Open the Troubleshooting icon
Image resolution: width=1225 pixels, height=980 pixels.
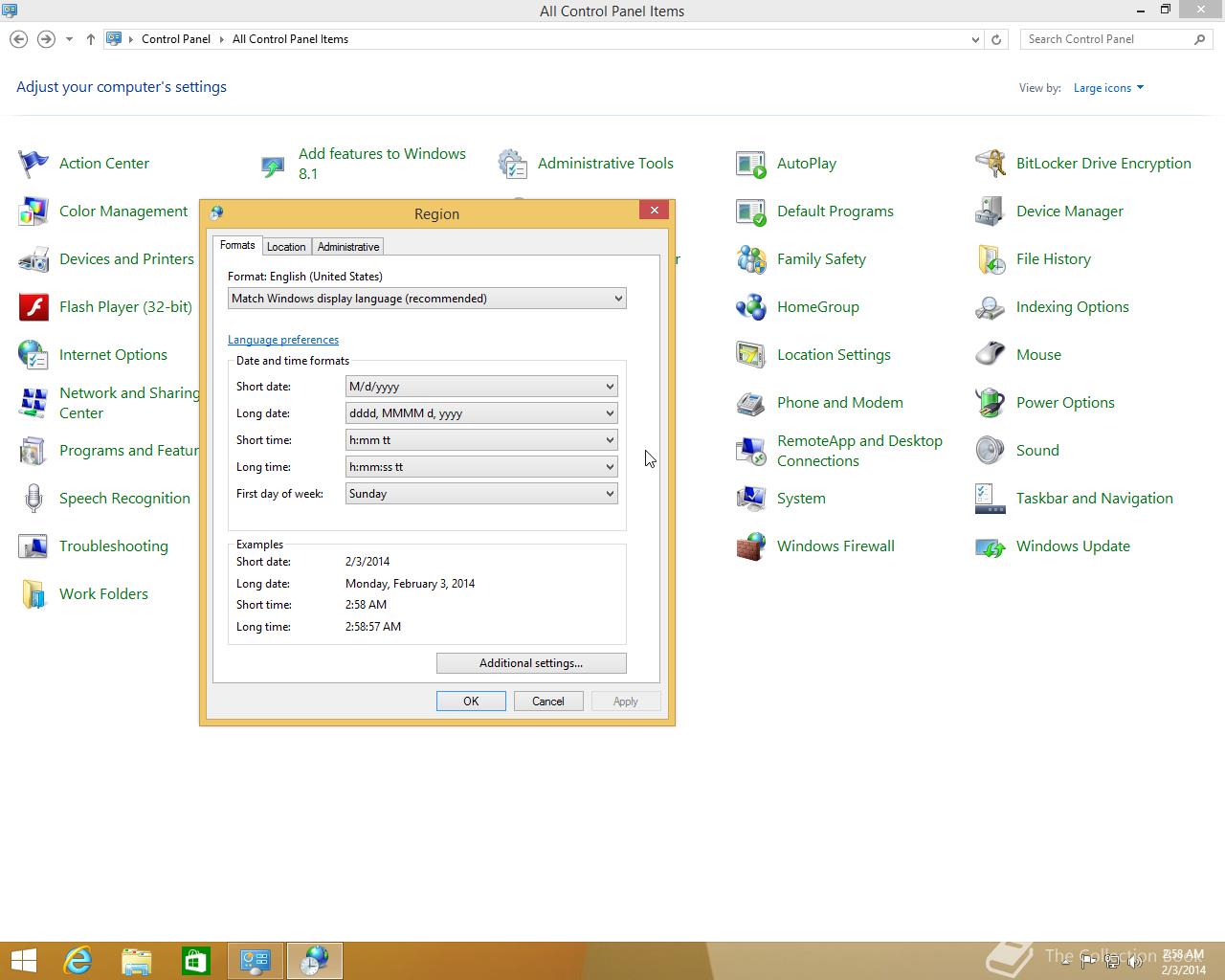click(33, 546)
